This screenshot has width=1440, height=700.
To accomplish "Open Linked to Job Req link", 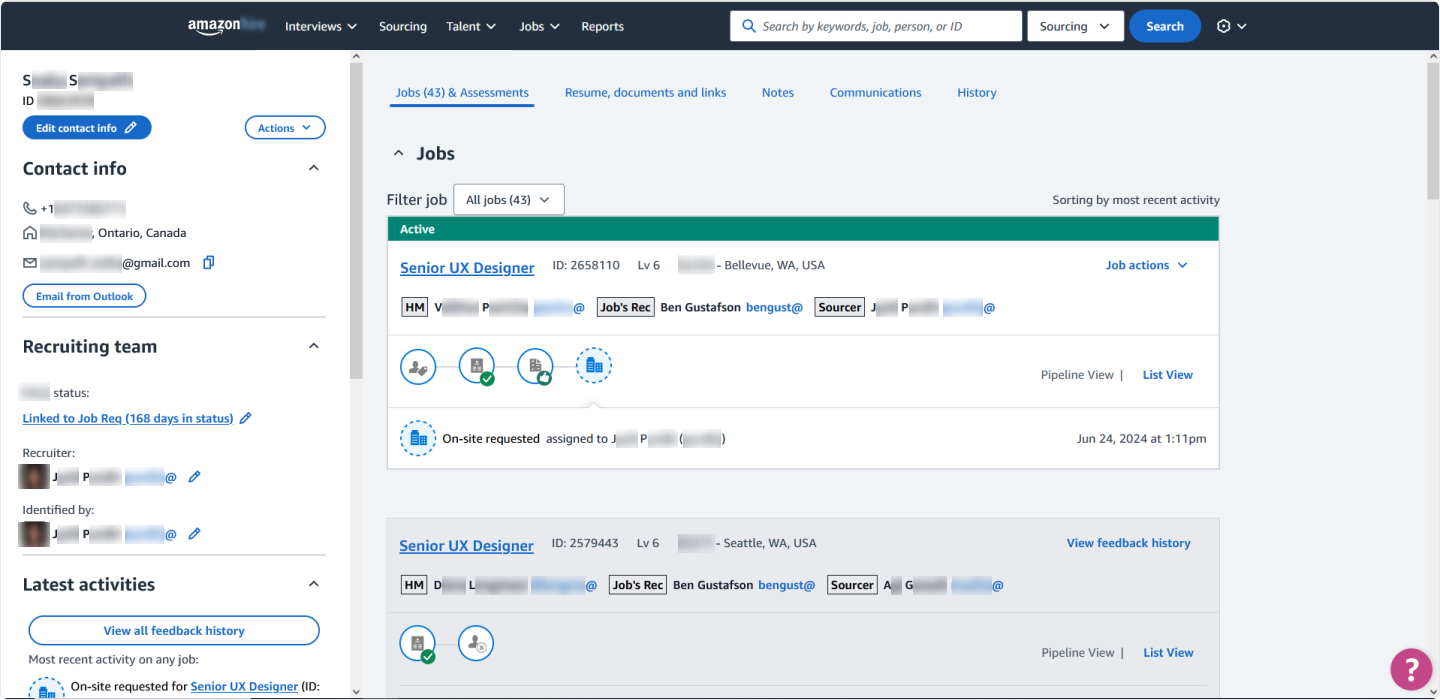I will pos(128,418).
